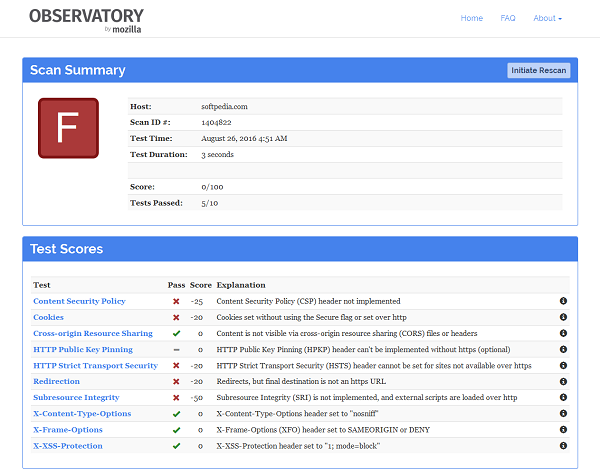Open the FAQ page
Viewport: 600px width, 476px height.
point(508,18)
